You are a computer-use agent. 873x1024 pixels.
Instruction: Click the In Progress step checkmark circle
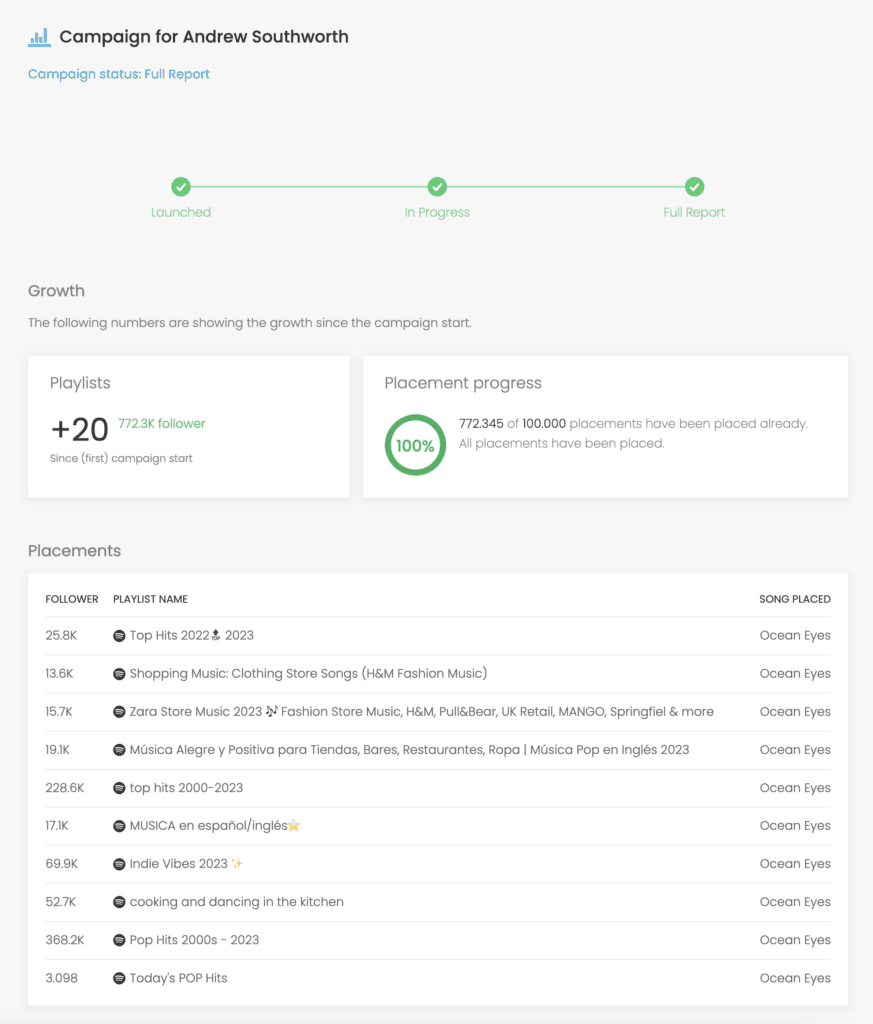(437, 187)
